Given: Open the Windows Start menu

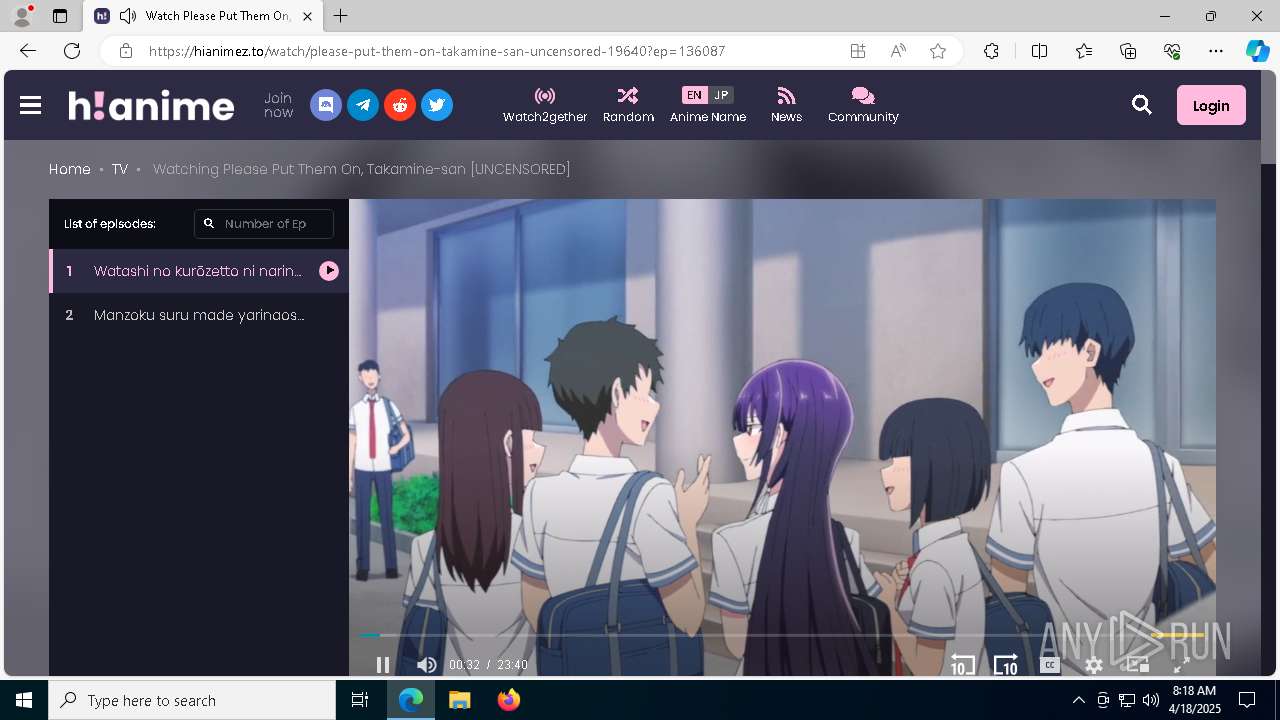Looking at the screenshot, I should 24,700.
